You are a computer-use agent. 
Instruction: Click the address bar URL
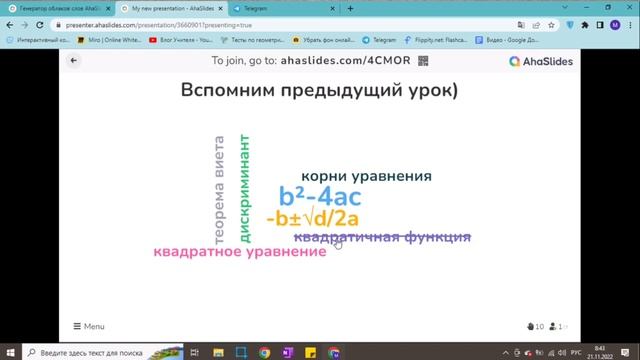[159, 25]
